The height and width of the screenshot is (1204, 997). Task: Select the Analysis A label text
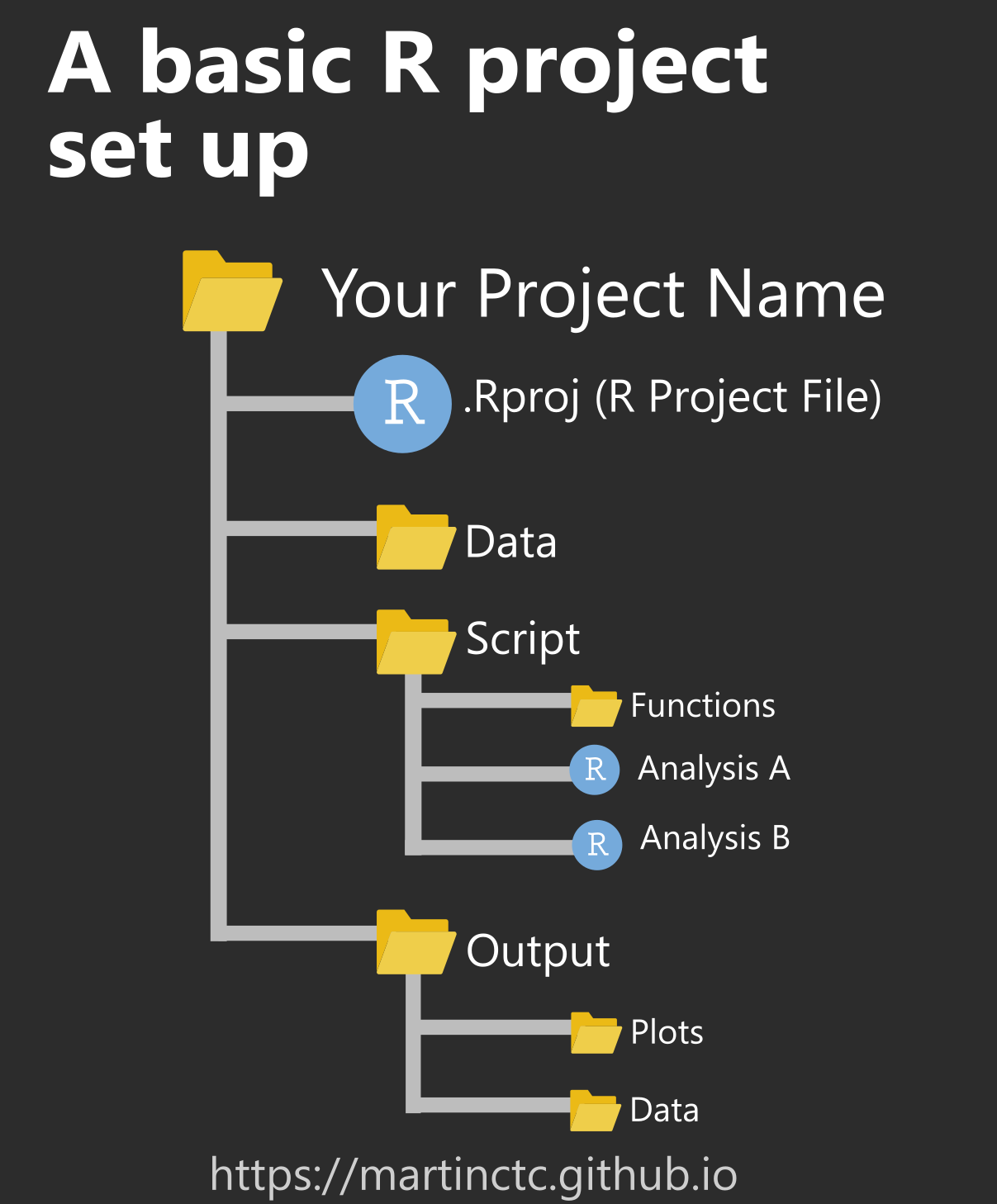714,769
